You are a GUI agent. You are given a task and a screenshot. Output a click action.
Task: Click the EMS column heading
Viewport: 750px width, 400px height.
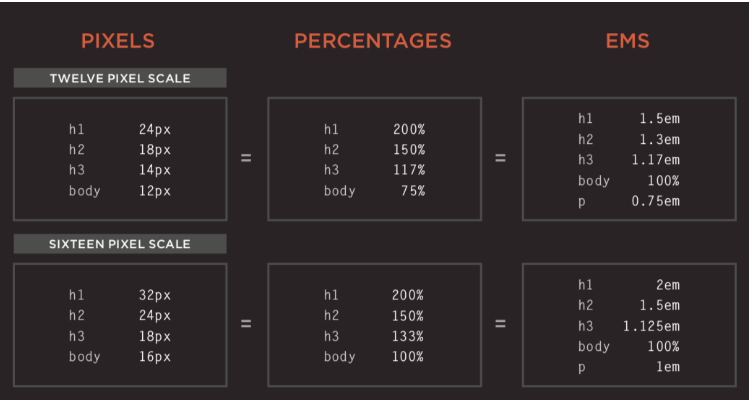[628, 41]
